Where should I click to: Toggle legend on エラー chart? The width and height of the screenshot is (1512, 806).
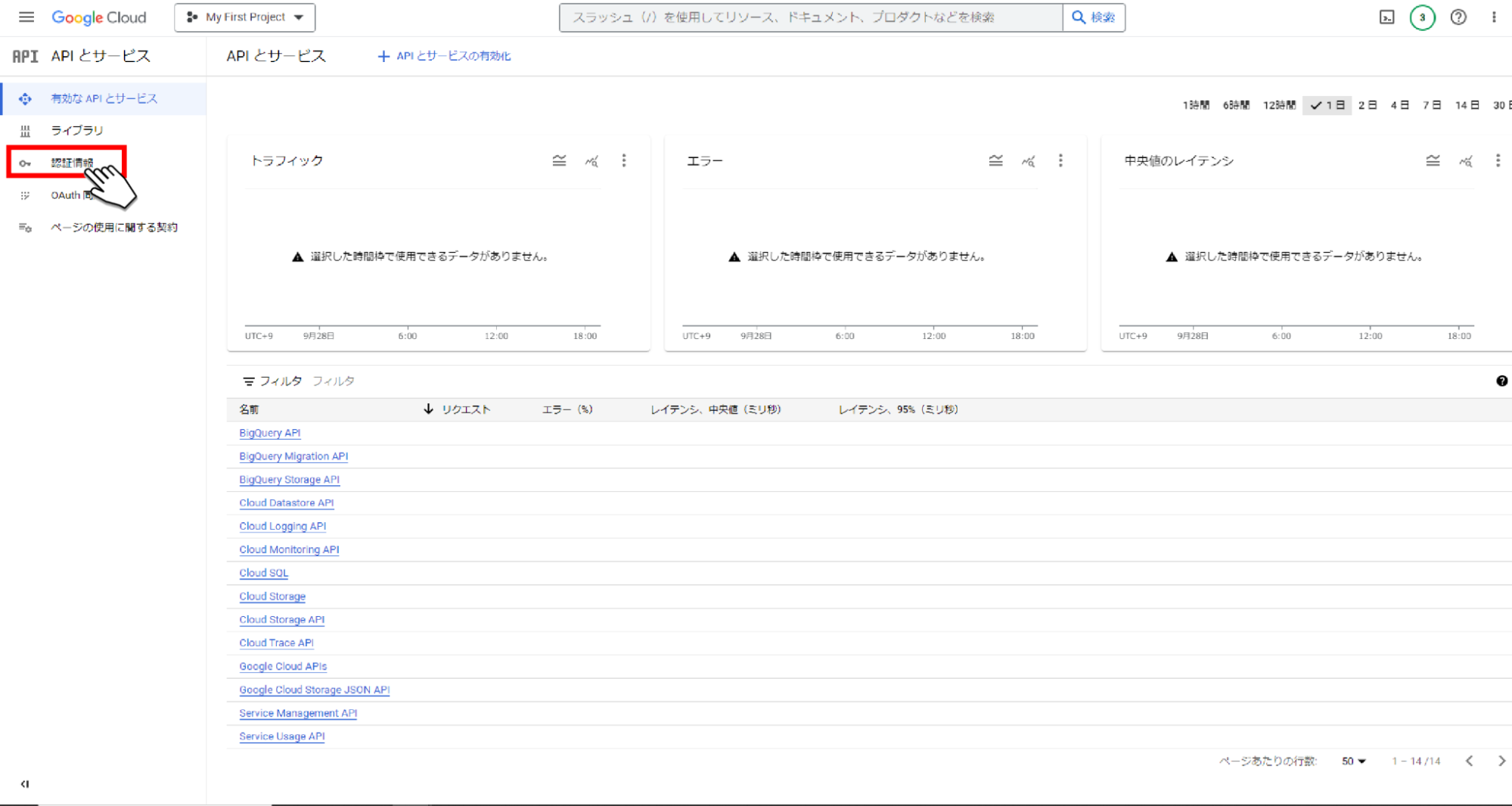click(x=995, y=160)
